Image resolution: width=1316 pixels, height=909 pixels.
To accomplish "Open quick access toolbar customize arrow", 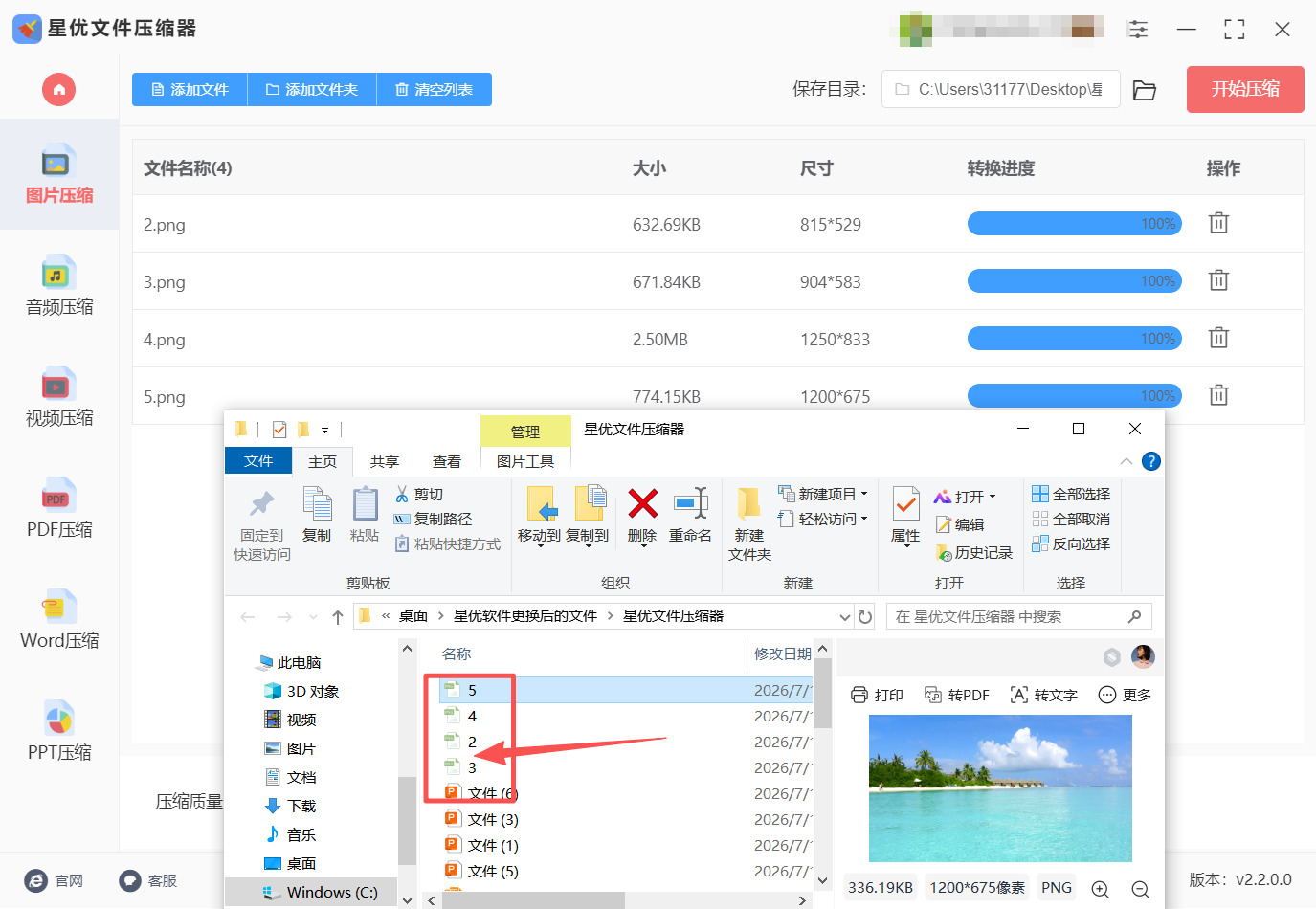I will 324,431.
